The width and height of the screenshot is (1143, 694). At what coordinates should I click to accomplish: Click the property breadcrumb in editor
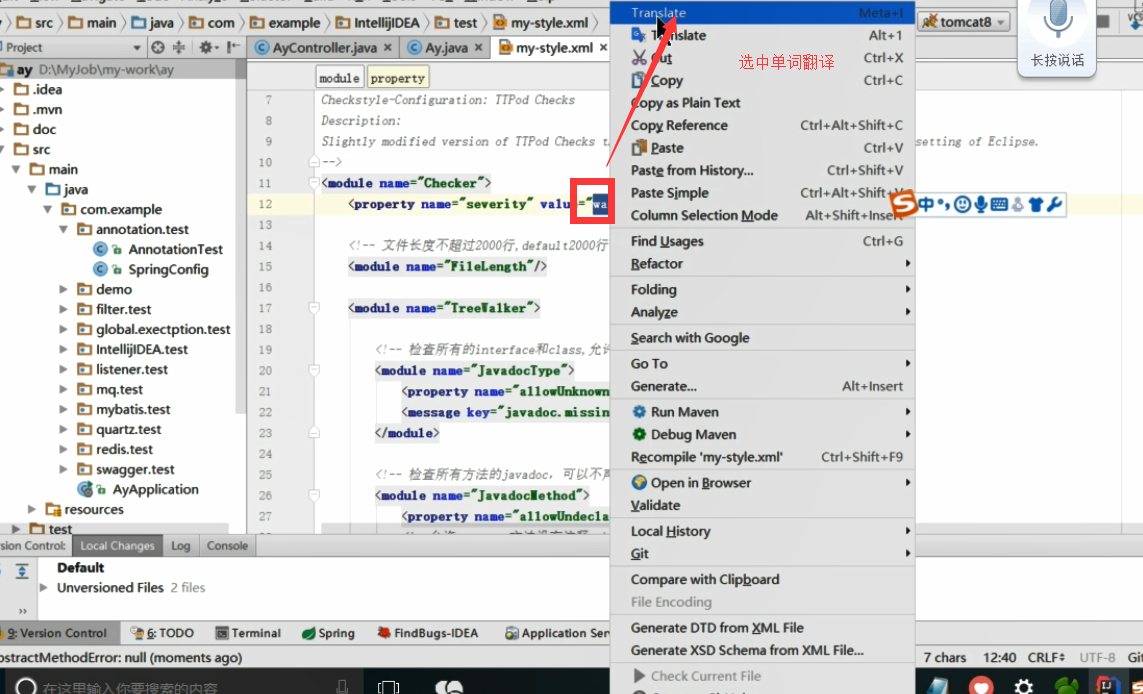click(x=397, y=78)
